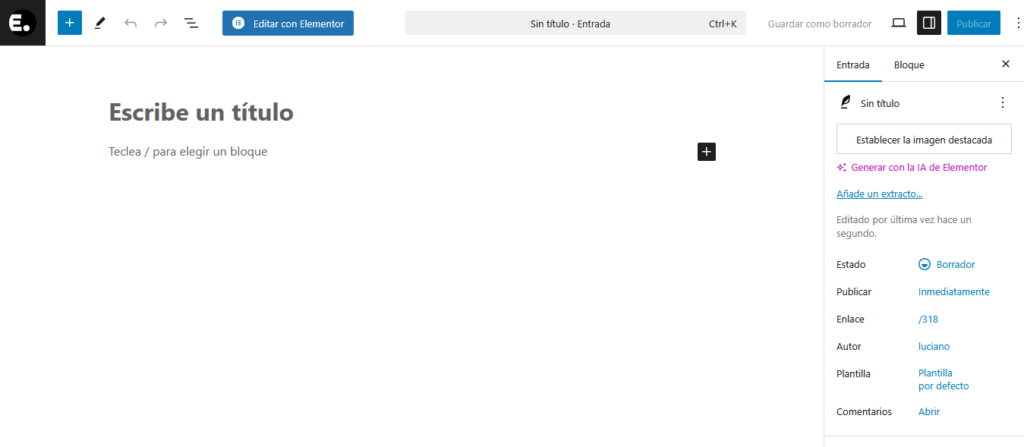Click Editar con Elementor button
Image resolution: width=1024 pixels, height=447 pixels.
pyautogui.click(x=288, y=23)
